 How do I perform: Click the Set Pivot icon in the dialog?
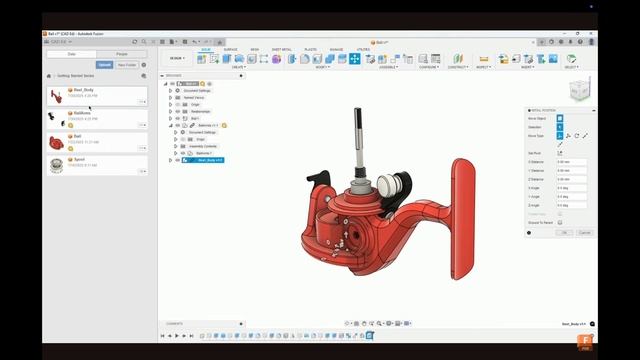(x=560, y=153)
